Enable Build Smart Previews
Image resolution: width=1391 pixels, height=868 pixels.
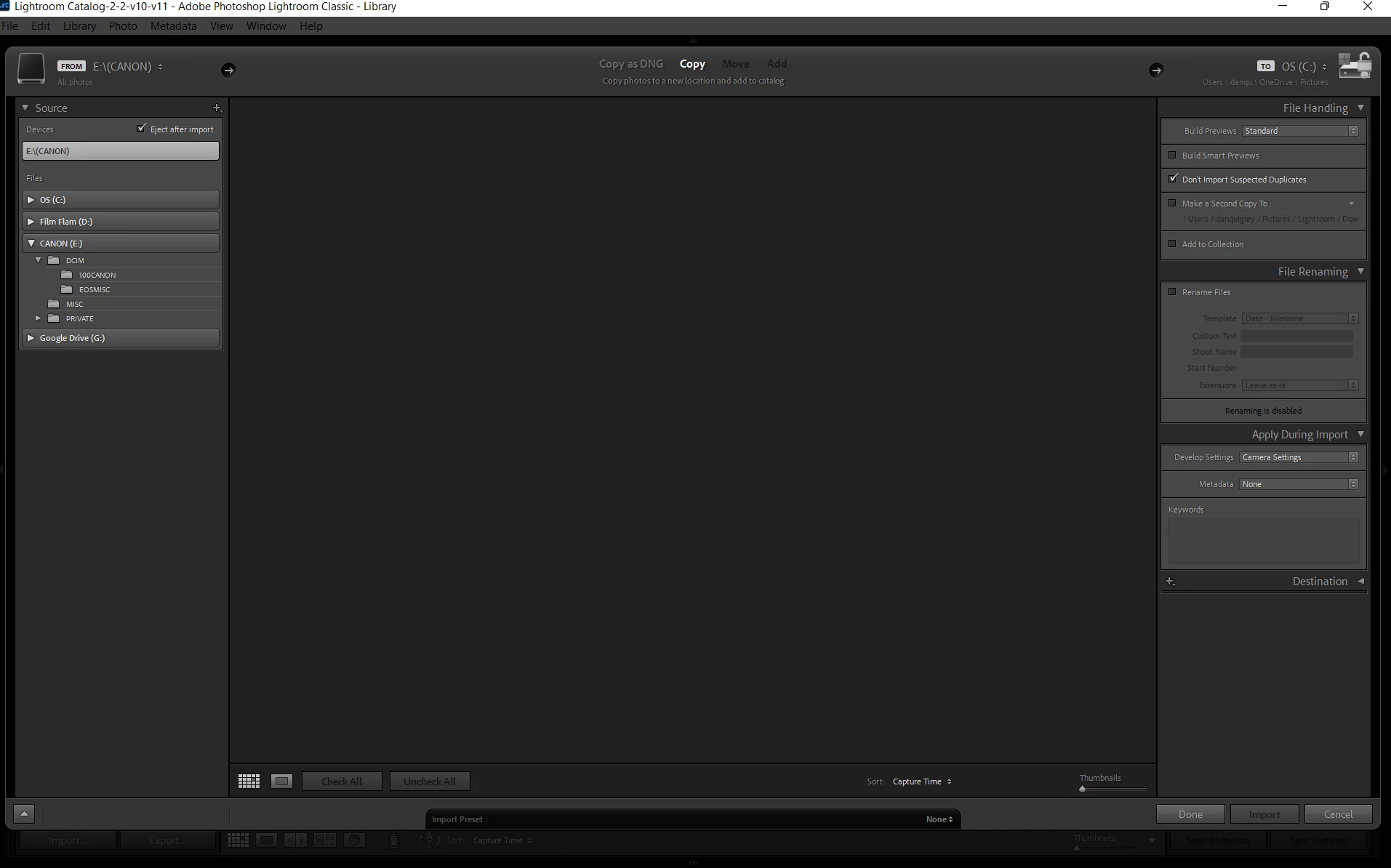[x=1172, y=155]
